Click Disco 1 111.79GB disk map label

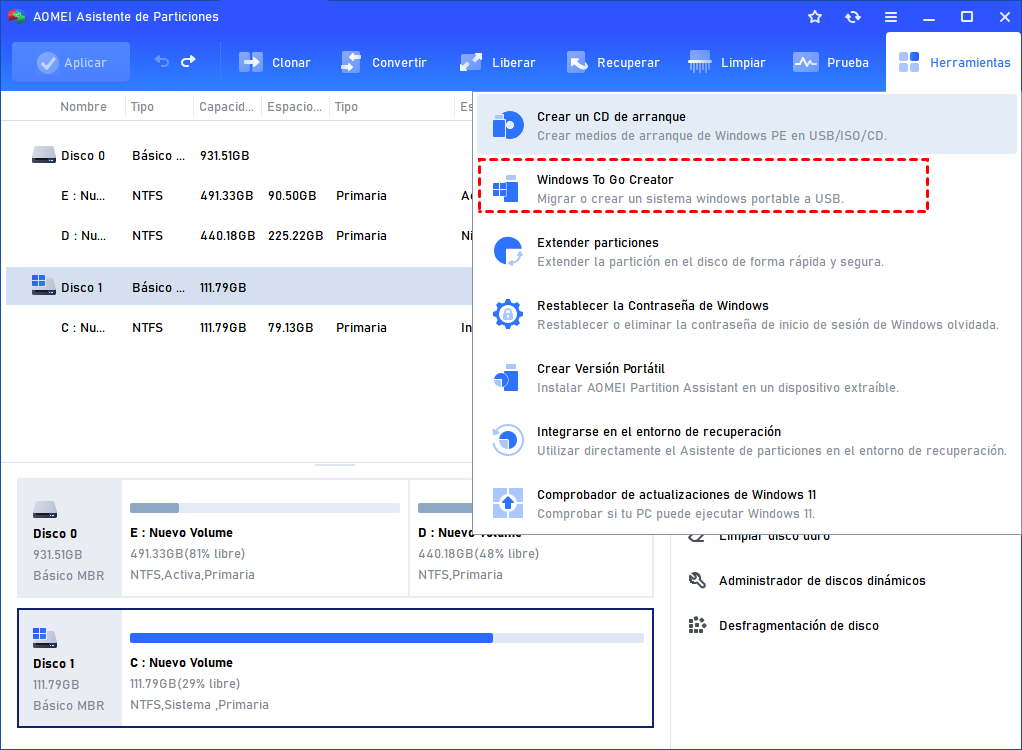tap(69, 668)
